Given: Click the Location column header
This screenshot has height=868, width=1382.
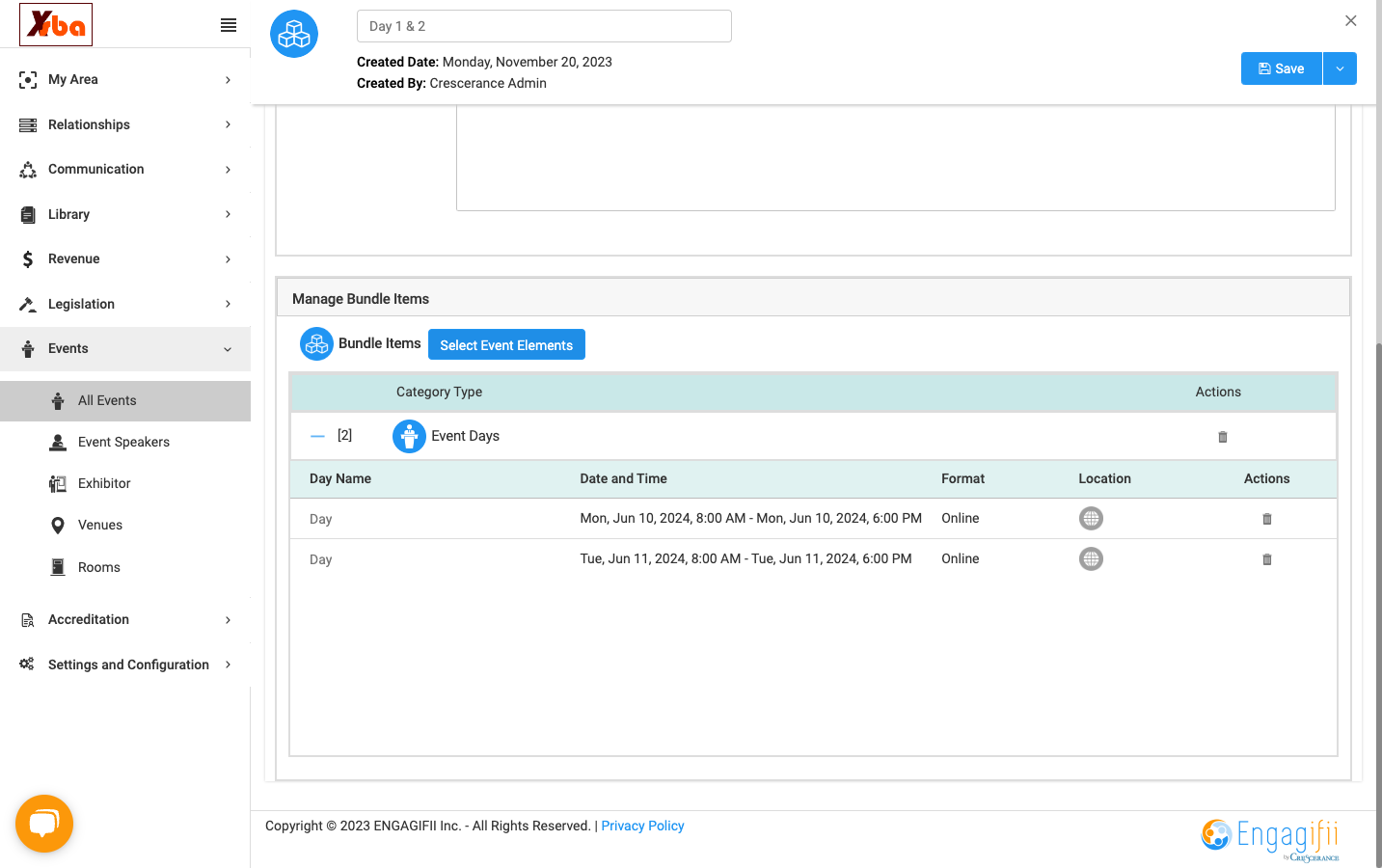Looking at the screenshot, I should [1105, 478].
